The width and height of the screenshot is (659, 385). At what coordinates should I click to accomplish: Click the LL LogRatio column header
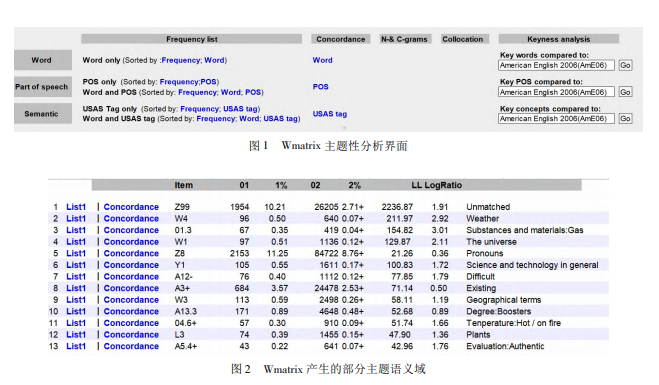[437, 185]
